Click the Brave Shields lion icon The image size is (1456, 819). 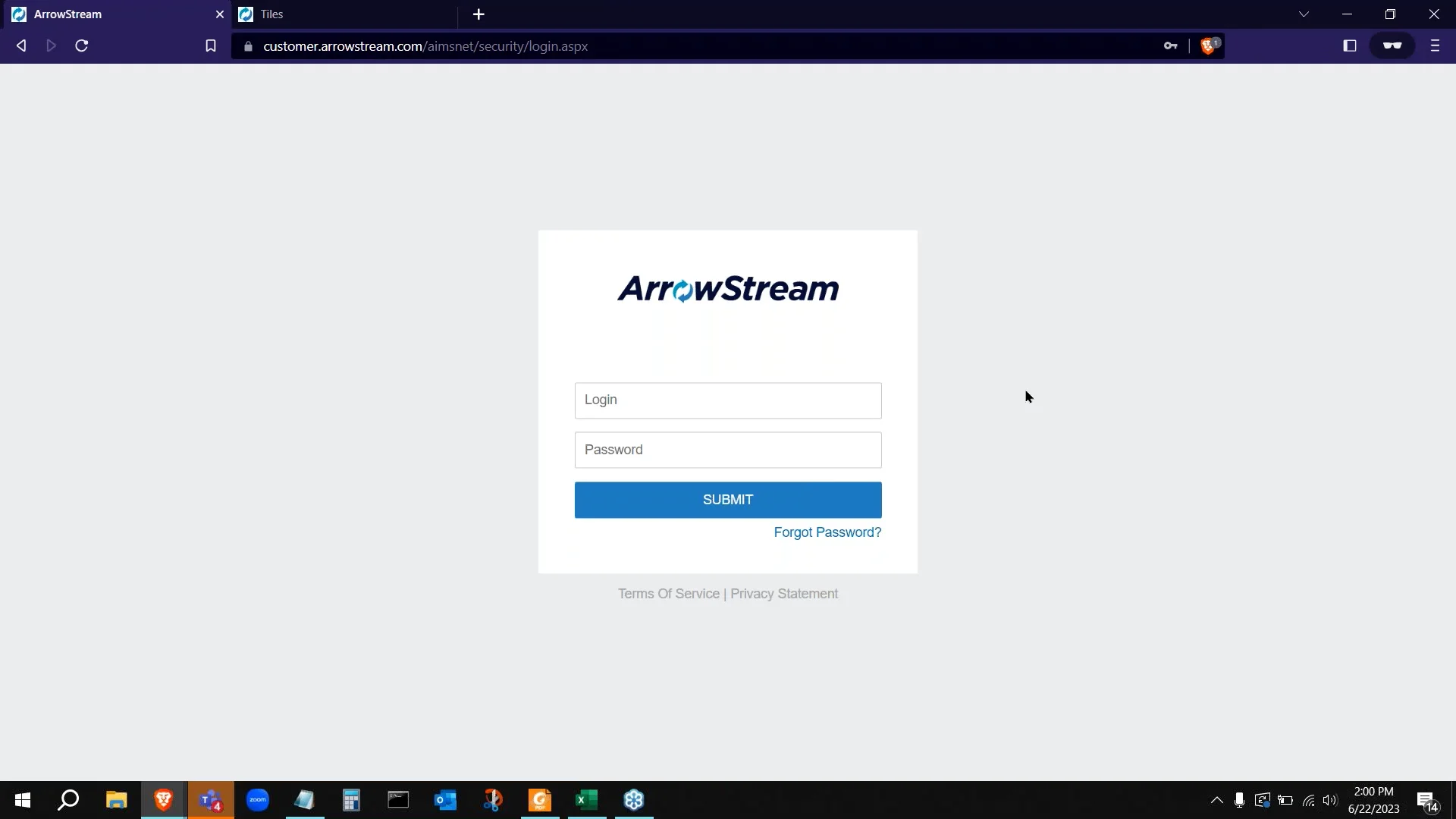[1207, 45]
